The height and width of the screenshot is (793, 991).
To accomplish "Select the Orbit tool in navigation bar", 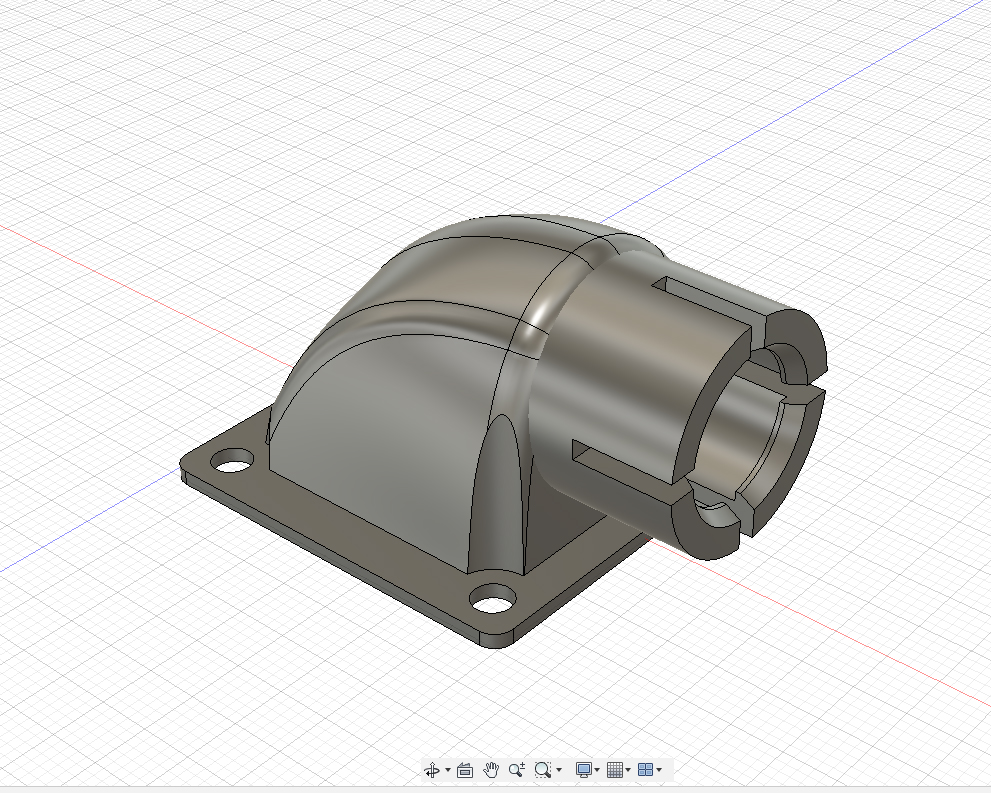I will click(432, 769).
